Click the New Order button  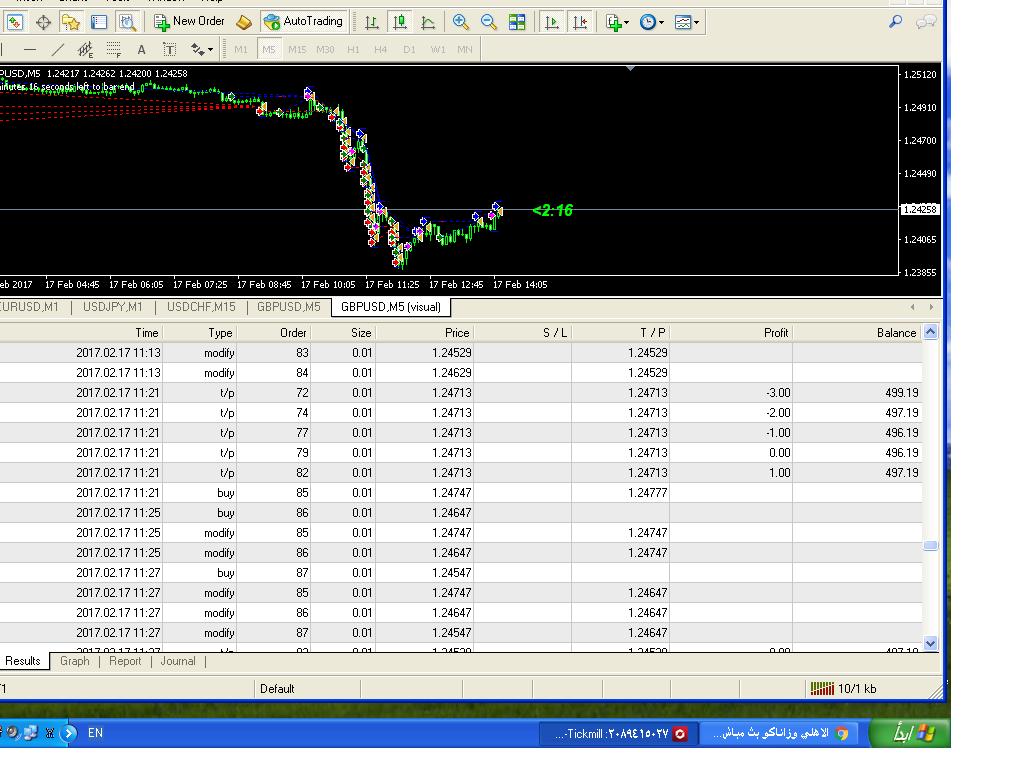(x=189, y=22)
